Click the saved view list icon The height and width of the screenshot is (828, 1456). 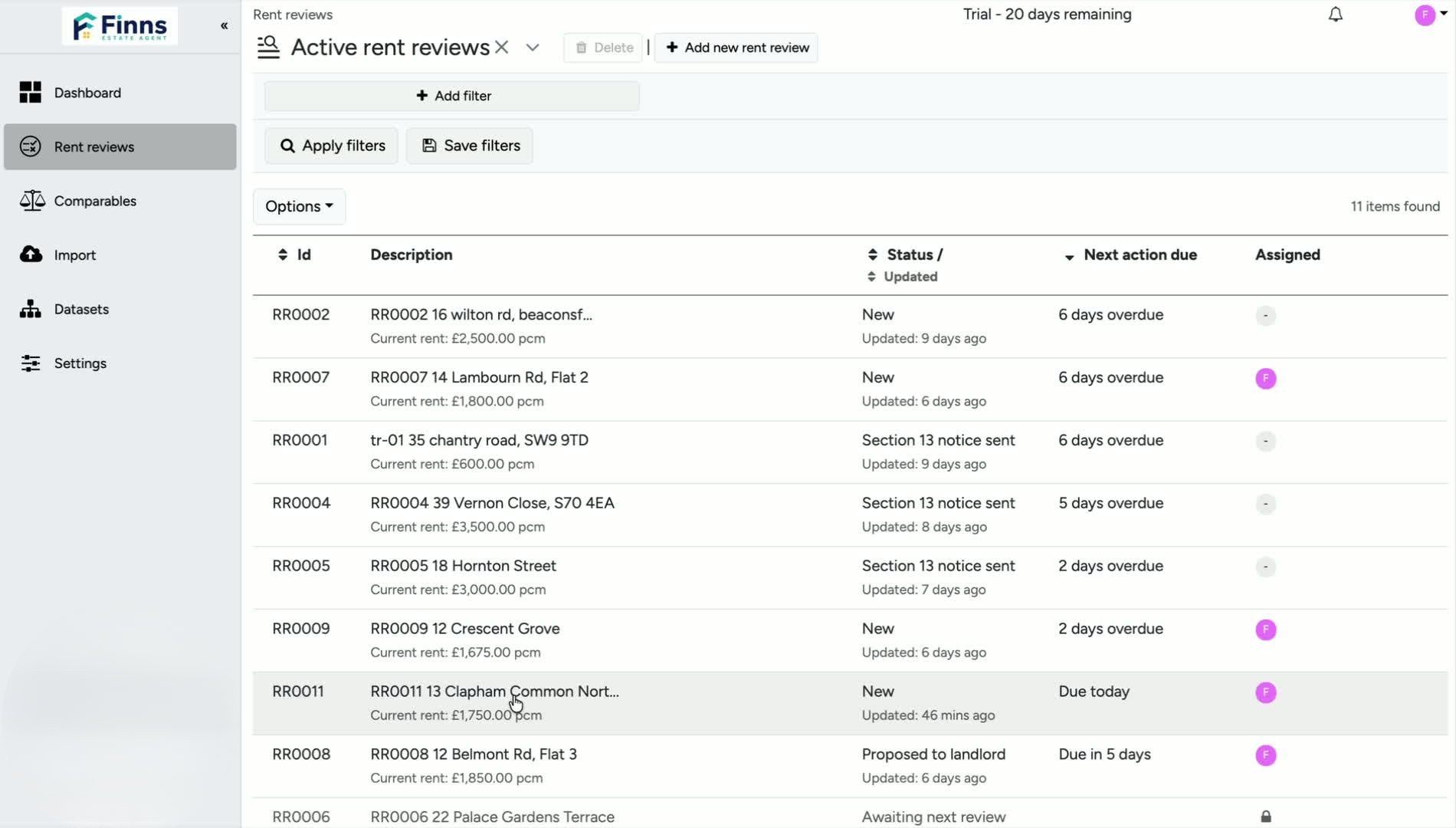pyautogui.click(x=268, y=48)
